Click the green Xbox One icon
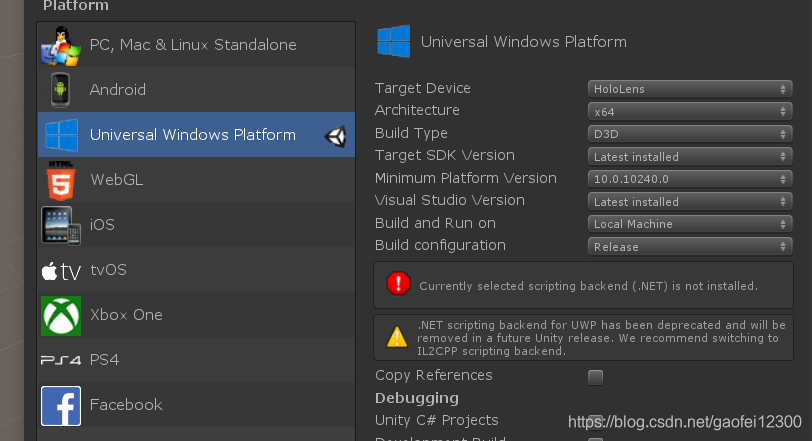The image size is (812, 441). [x=61, y=316]
